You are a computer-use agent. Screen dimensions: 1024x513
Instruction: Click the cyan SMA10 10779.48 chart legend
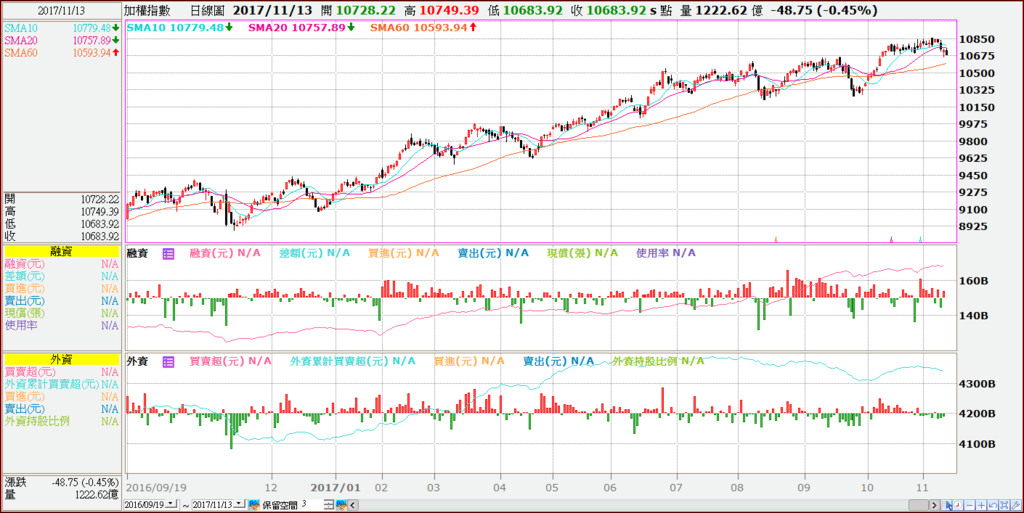(180, 27)
